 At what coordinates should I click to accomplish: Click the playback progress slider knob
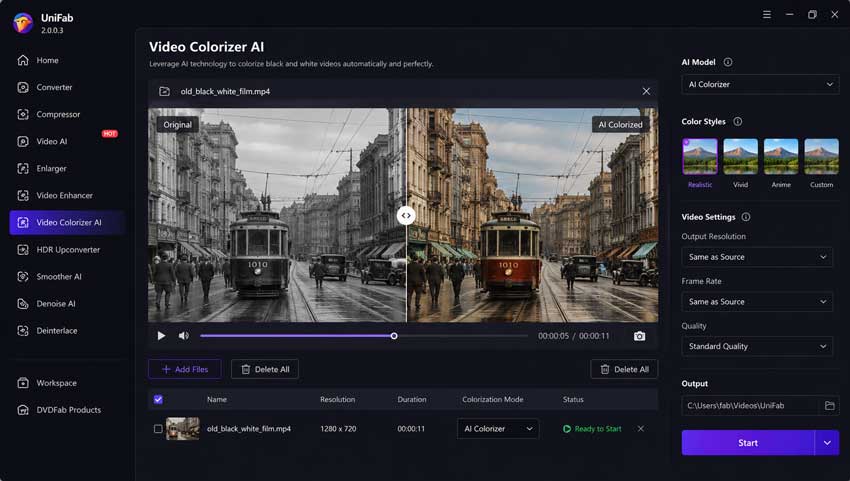(x=394, y=336)
